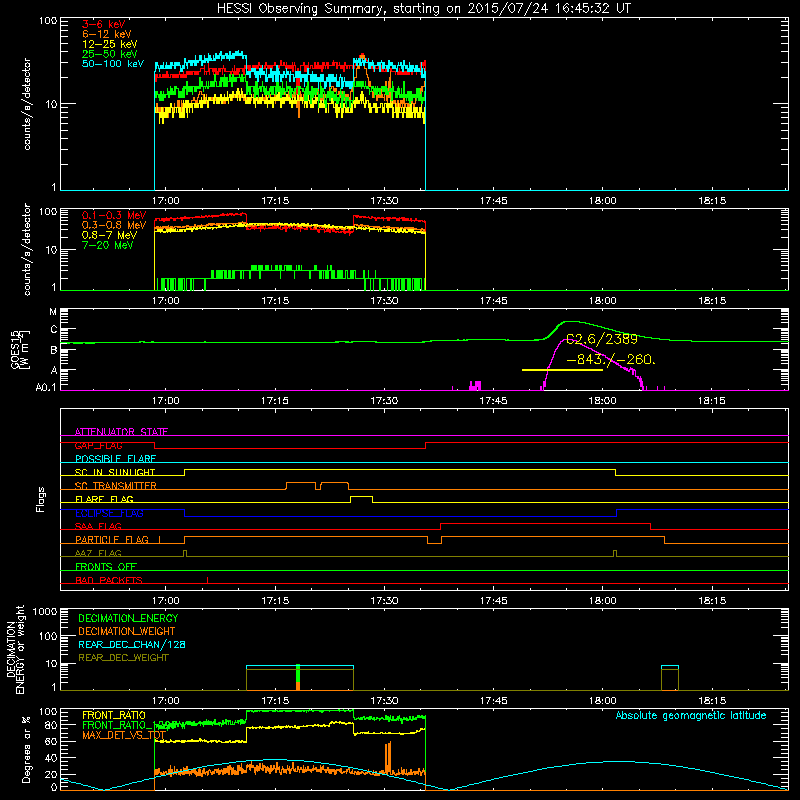Image resolution: width=800 pixels, height=800 pixels.
Task: Click the vertical Flags axis label
Action: [41, 499]
